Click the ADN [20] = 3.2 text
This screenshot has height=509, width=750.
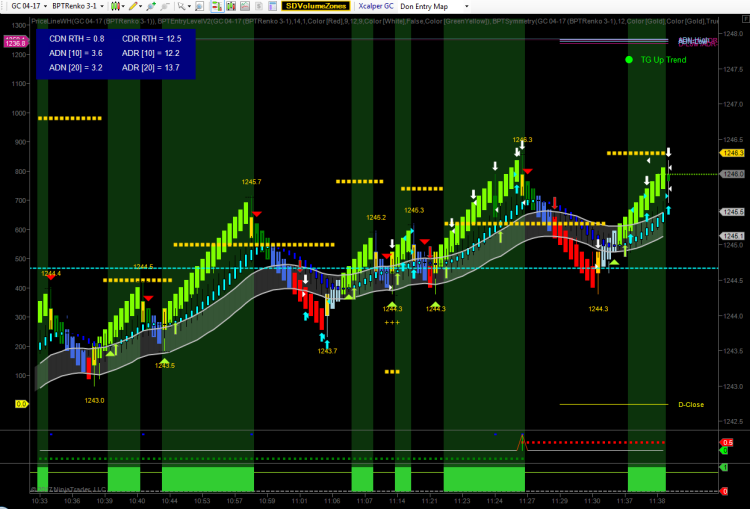point(76,67)
